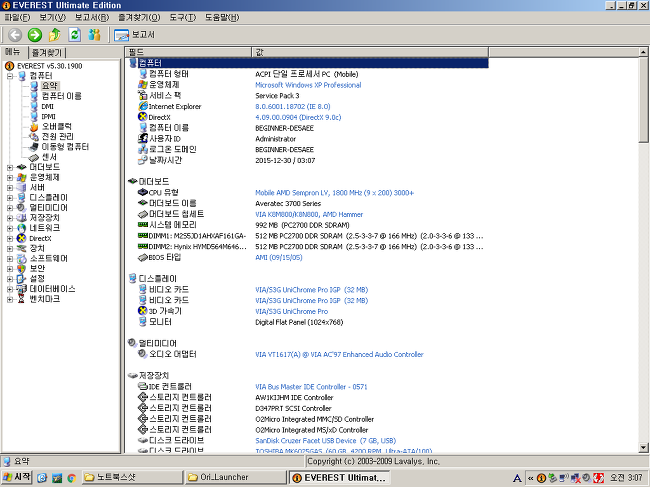650x487 pixels.
Task: Click the 데이터베이스 tree icon
Action: pos(22,289)
